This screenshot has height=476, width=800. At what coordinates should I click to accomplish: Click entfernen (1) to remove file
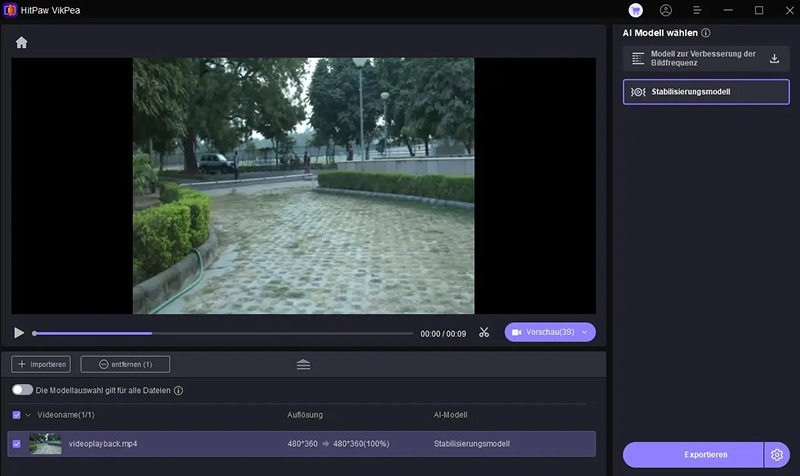point(125,364)
